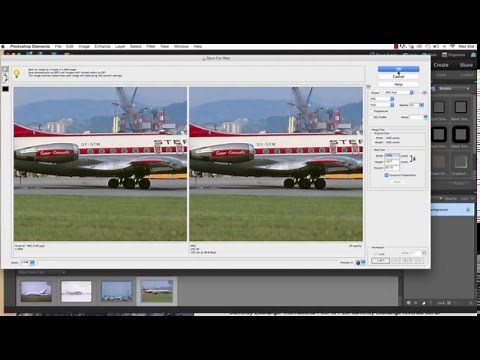480x360 pixels.
Task: Open the Select menu
Action: 136,46
